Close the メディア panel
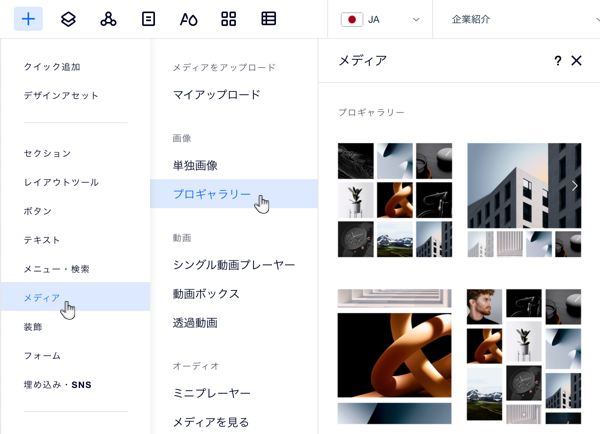 click(x=577, y=61)
